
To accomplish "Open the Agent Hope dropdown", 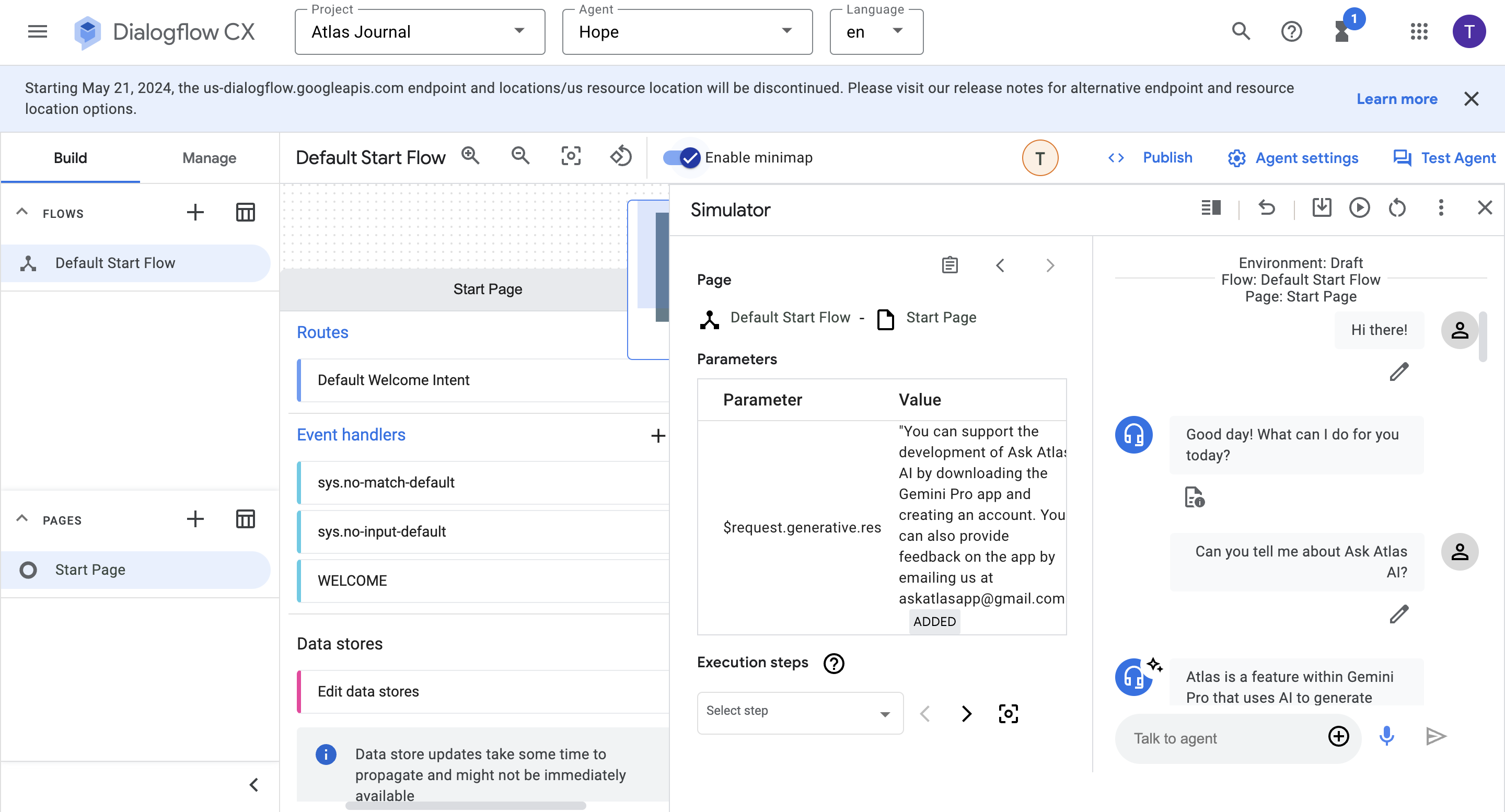I will click(x=687, y=31).
